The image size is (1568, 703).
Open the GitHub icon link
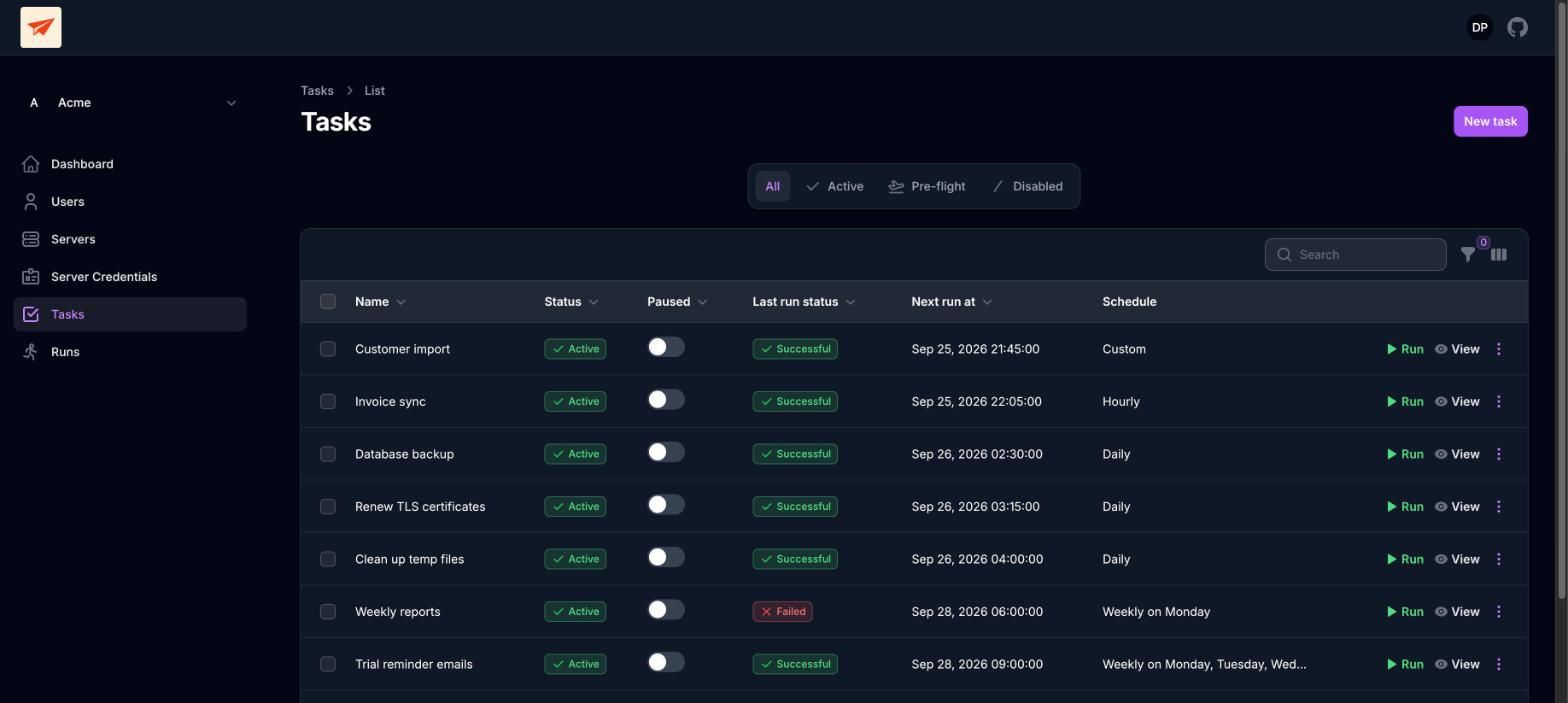[x=1517, y=28]
